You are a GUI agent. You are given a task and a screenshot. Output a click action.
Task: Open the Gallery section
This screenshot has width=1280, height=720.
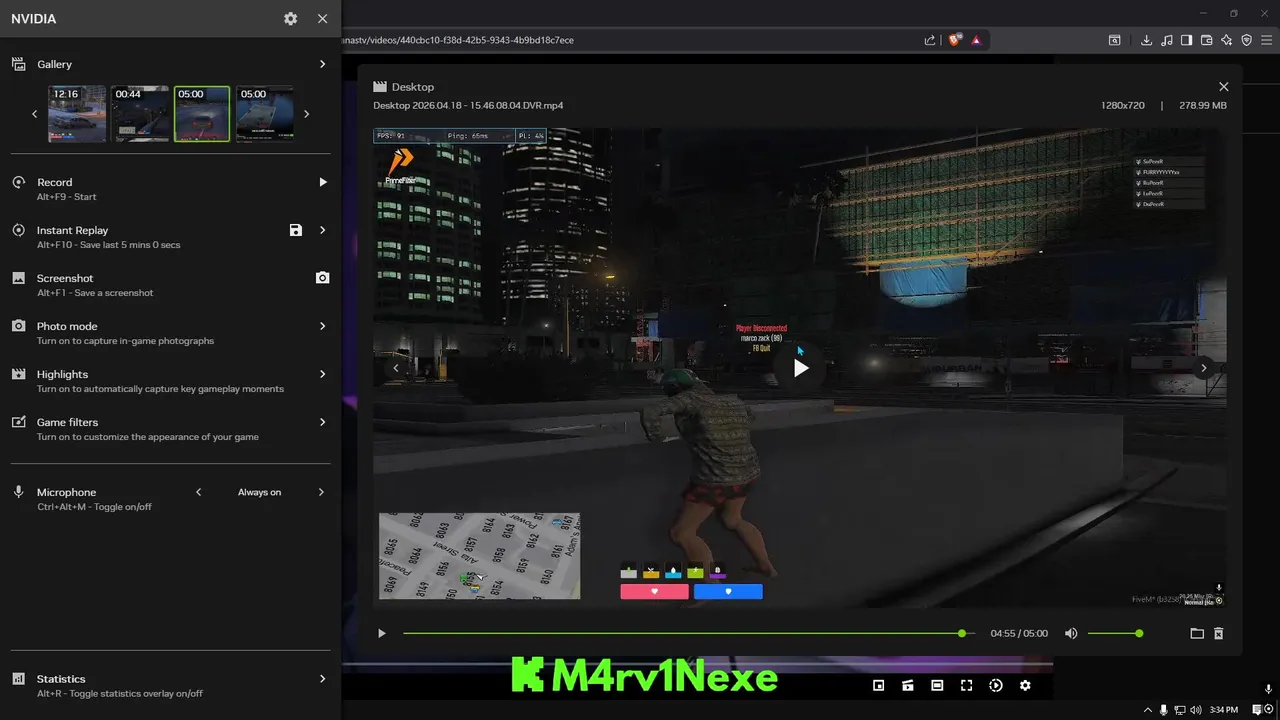click(322, 64)
